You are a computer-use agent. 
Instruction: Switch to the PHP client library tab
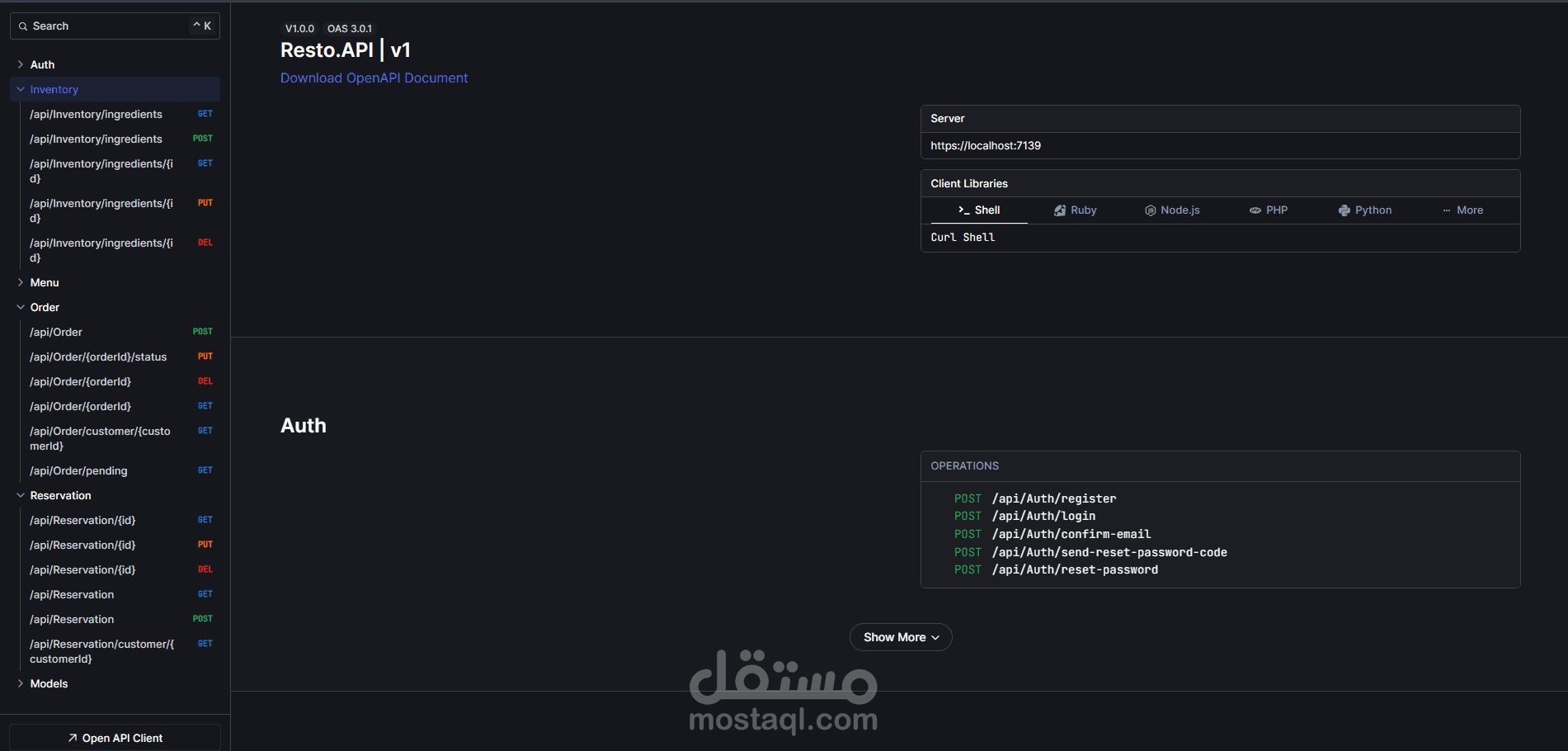click(x=1269, y=210)
